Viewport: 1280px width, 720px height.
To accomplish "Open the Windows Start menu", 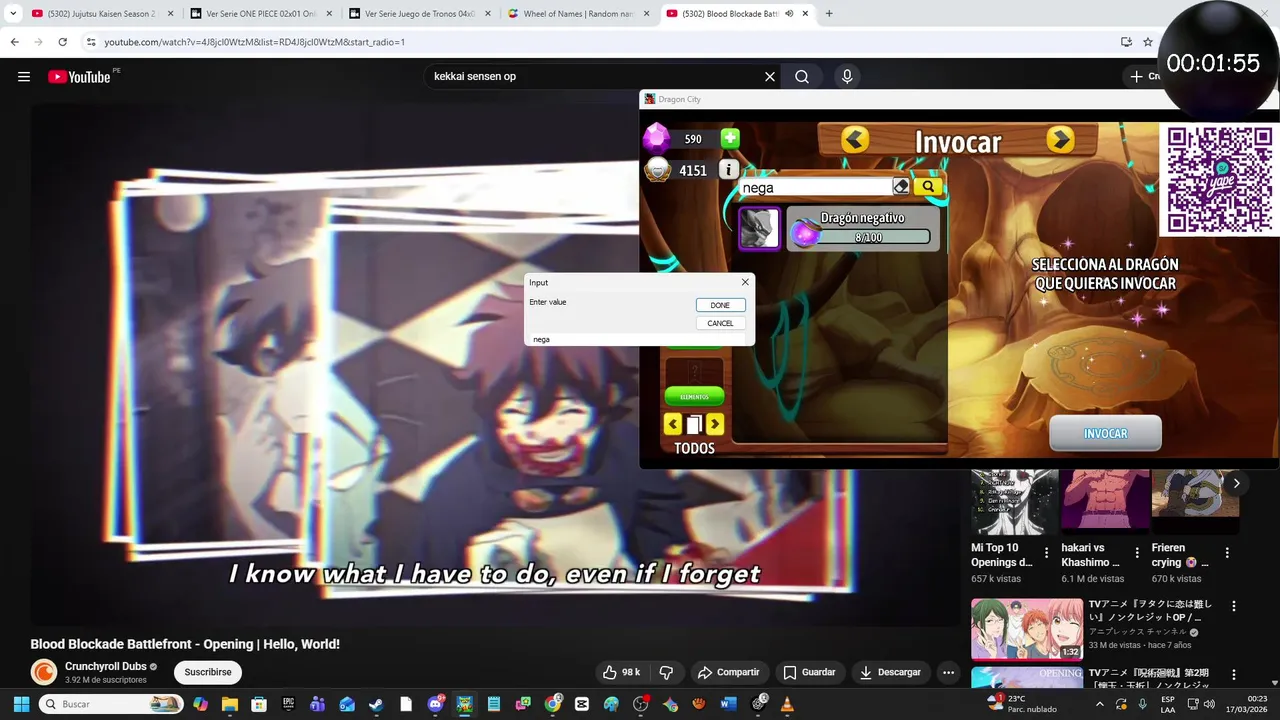I will point(20,704).
